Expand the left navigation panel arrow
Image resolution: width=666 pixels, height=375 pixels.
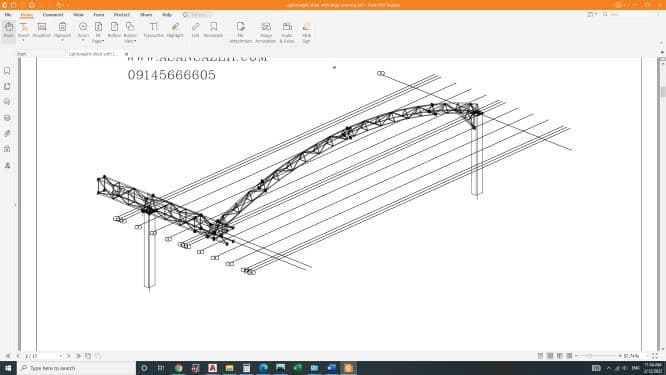16,205
